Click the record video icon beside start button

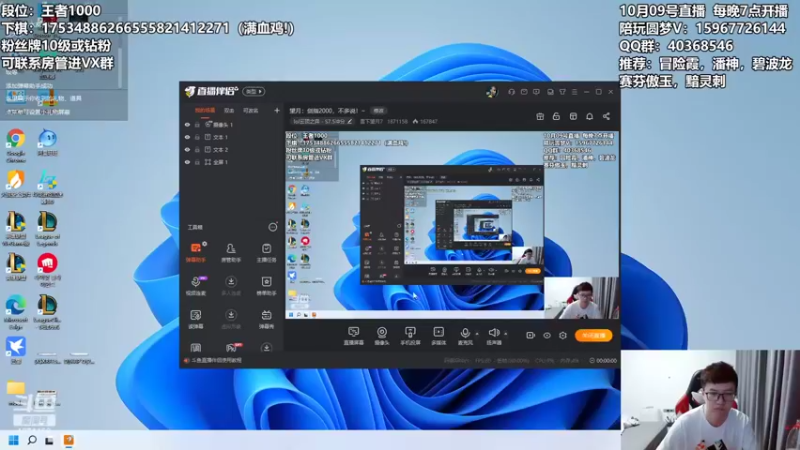click(x=531, y=335)
